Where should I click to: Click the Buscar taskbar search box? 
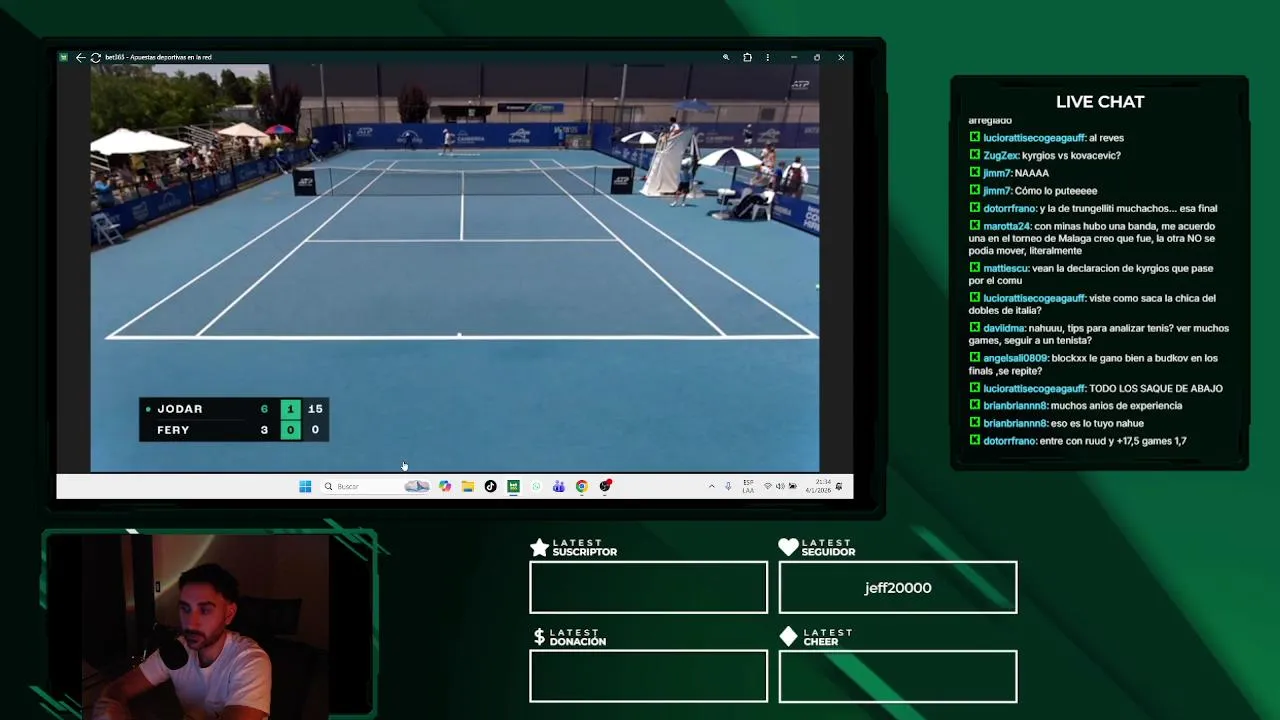(x=375, y=486)
